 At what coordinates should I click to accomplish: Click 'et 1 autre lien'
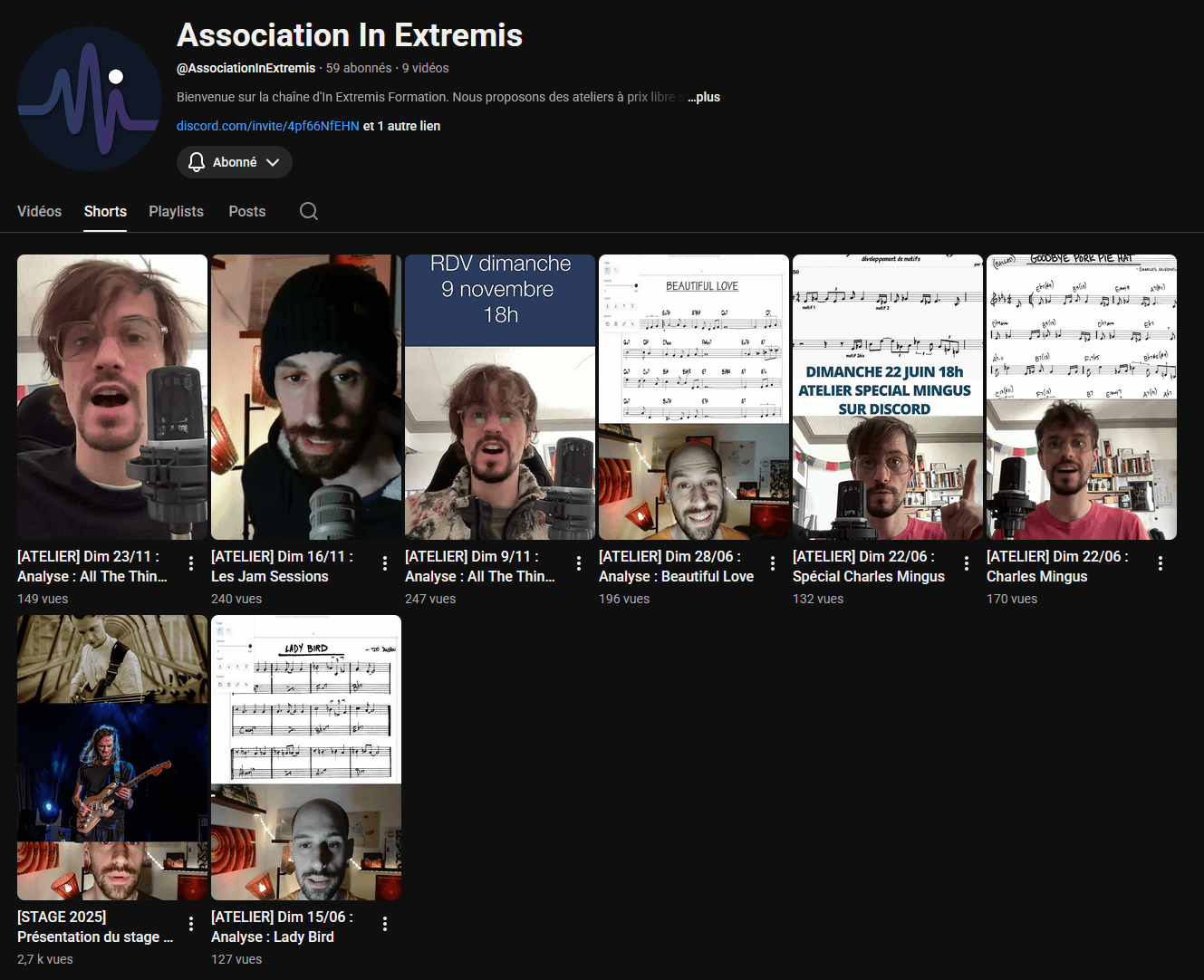pos(402,126)
